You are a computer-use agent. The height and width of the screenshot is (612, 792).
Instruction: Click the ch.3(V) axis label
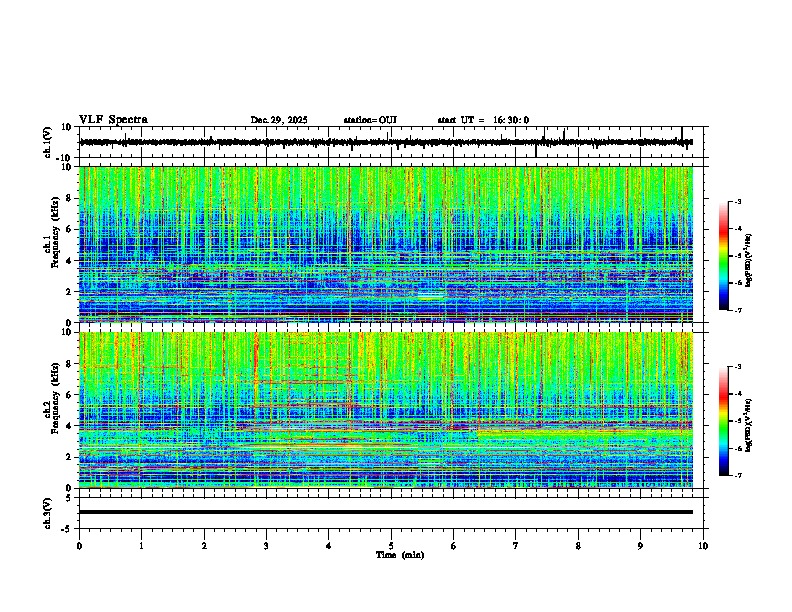point(48,513)
